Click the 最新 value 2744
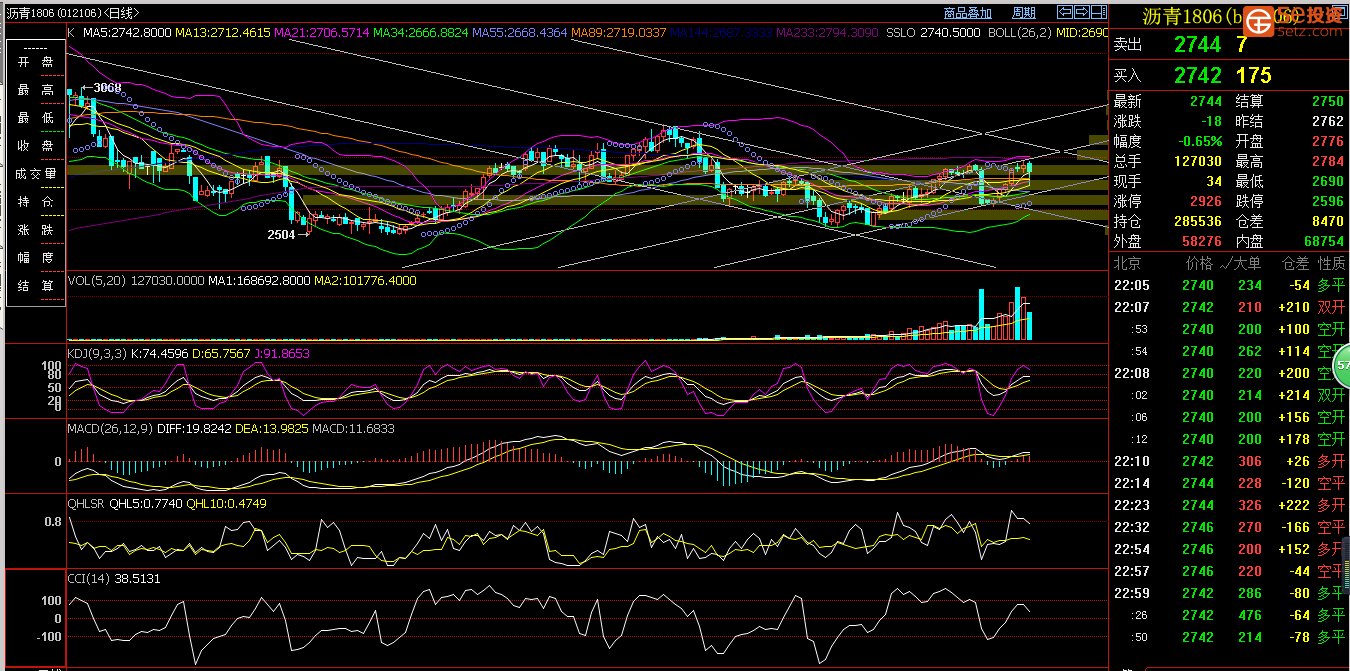The width and height of the screenshot is (1350, 671). (x=1206, y=102)
